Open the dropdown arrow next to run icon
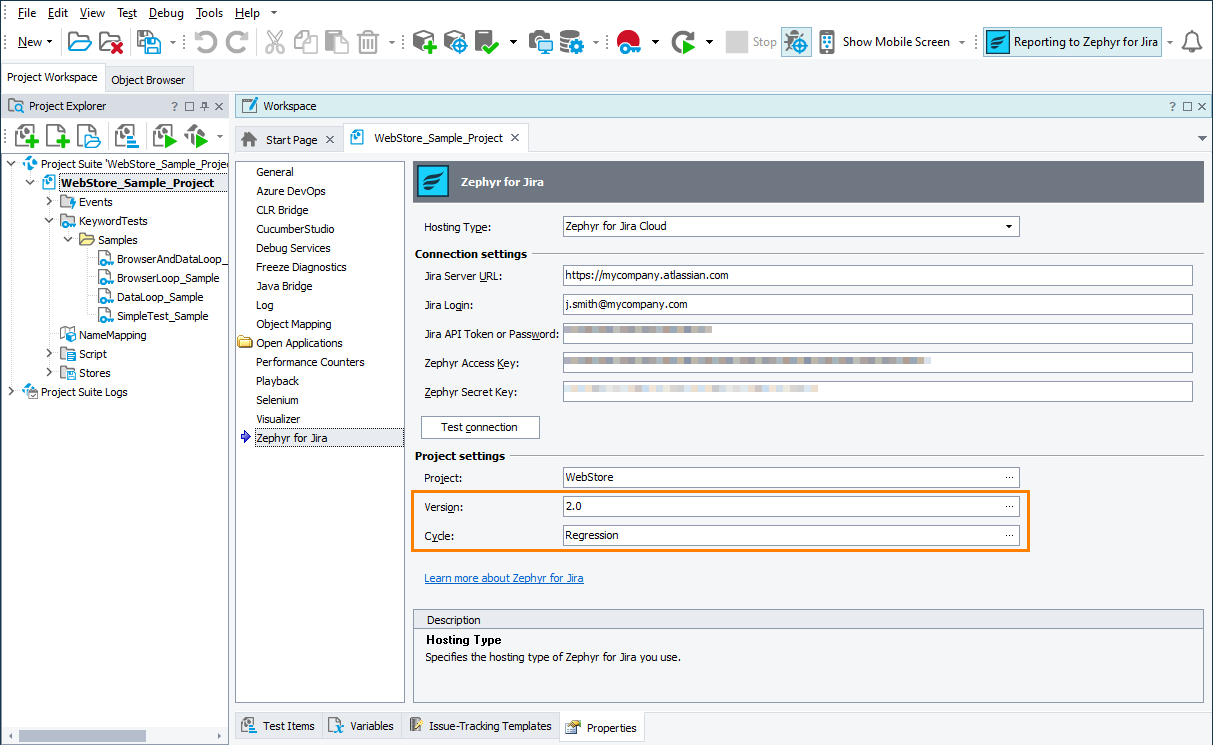The height and width of the screenshot is (745, 1213). coord(709,42)
